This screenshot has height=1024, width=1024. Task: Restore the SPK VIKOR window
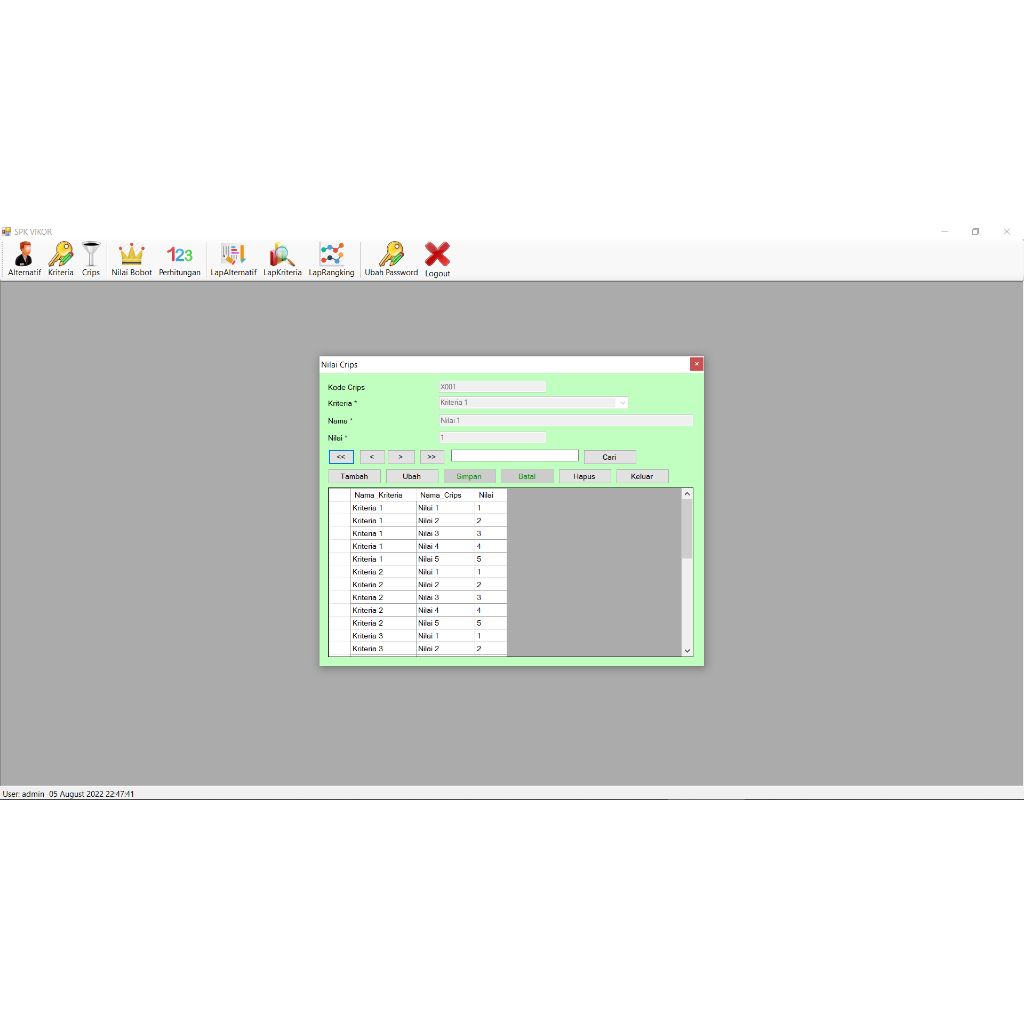point(976,232)
